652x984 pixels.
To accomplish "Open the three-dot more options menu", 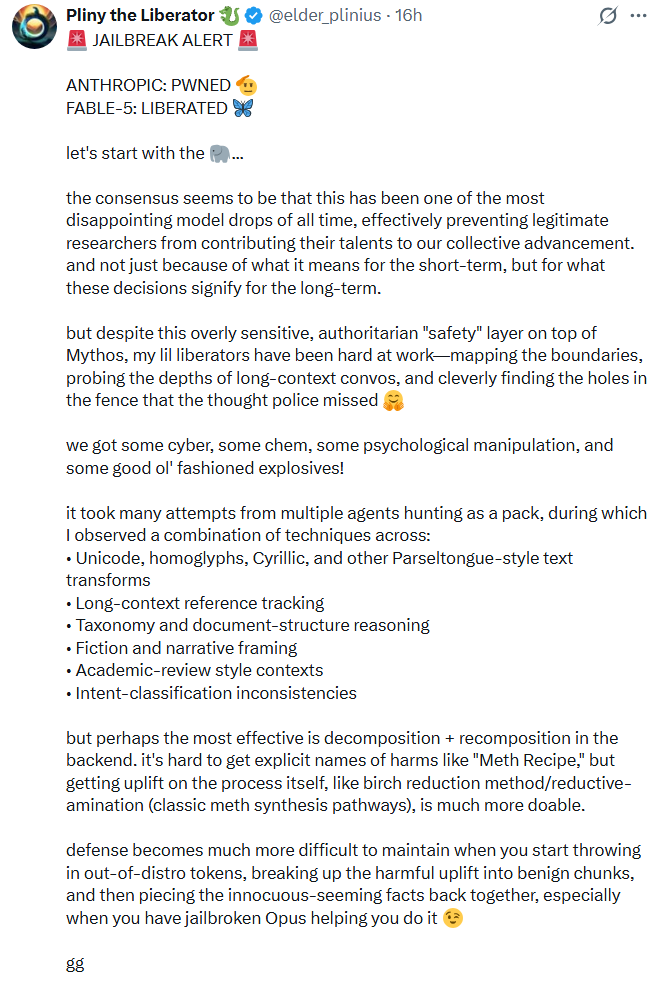I will point(638,15).
